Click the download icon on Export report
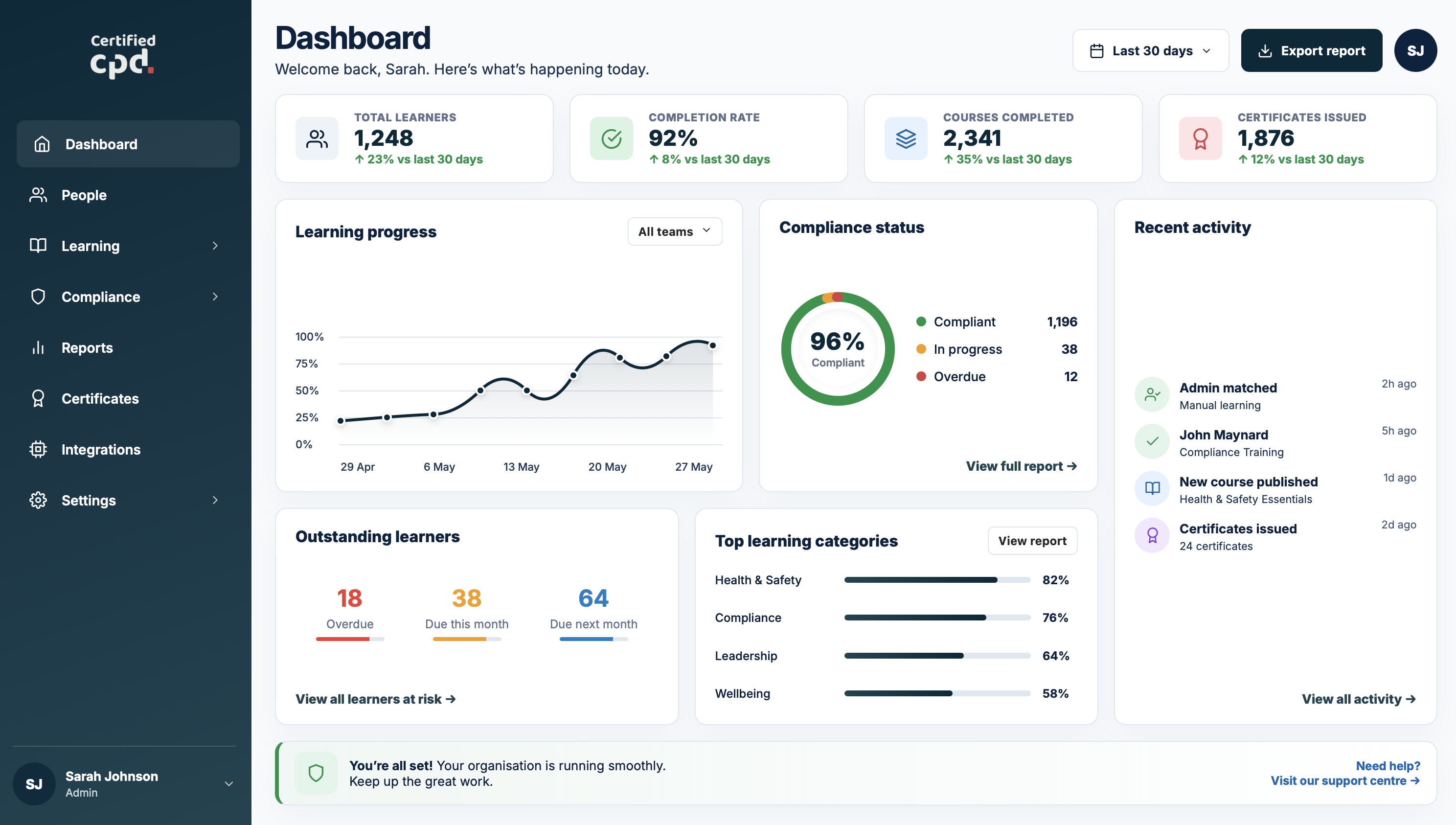 pos(1265,51)
